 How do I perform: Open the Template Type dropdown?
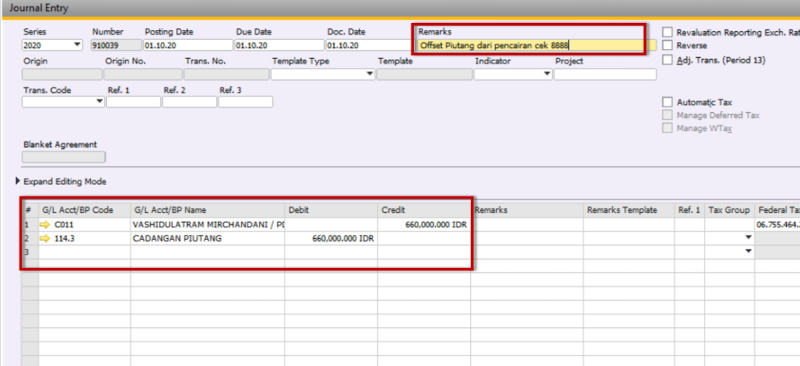pyautogui.click(x=370, y=75)
